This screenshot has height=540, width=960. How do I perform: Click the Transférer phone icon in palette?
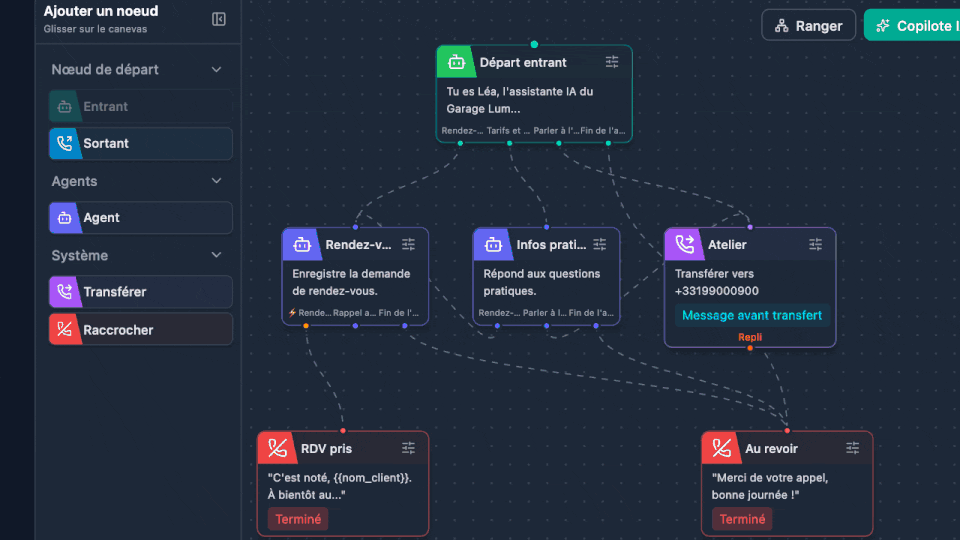(64, 292)
